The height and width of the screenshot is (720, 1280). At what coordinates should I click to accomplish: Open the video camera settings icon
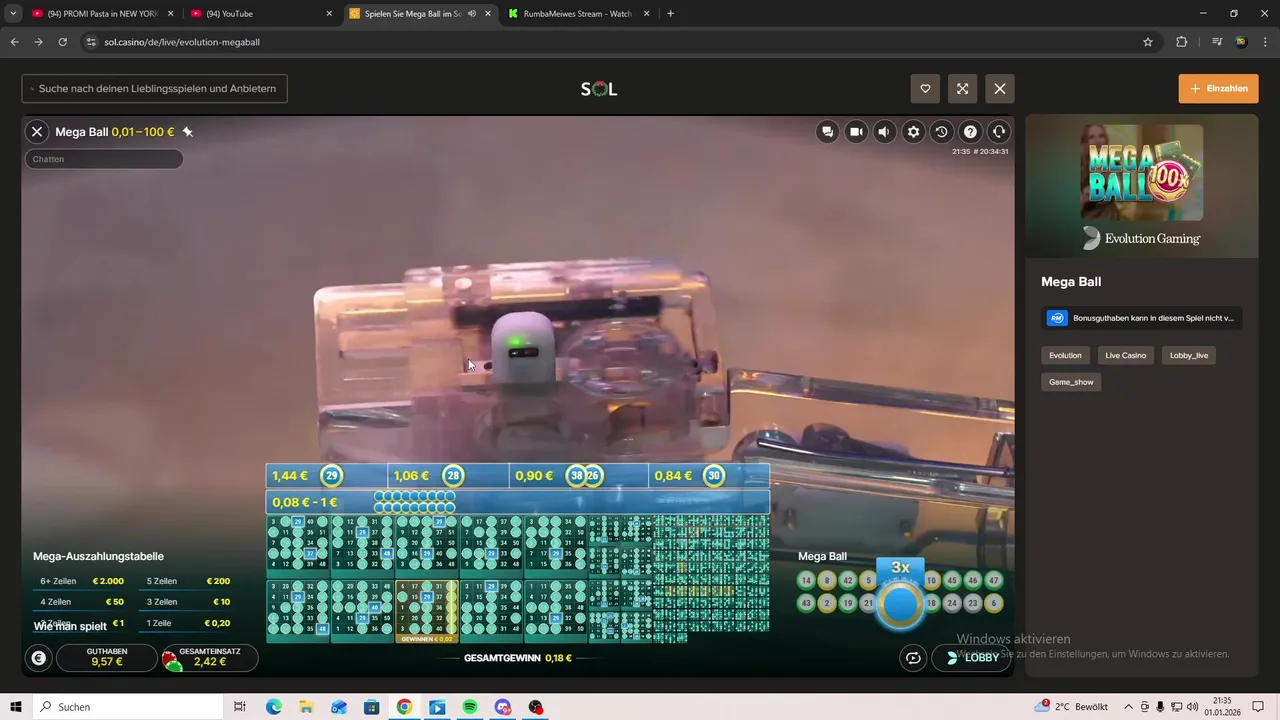(856, 131)
